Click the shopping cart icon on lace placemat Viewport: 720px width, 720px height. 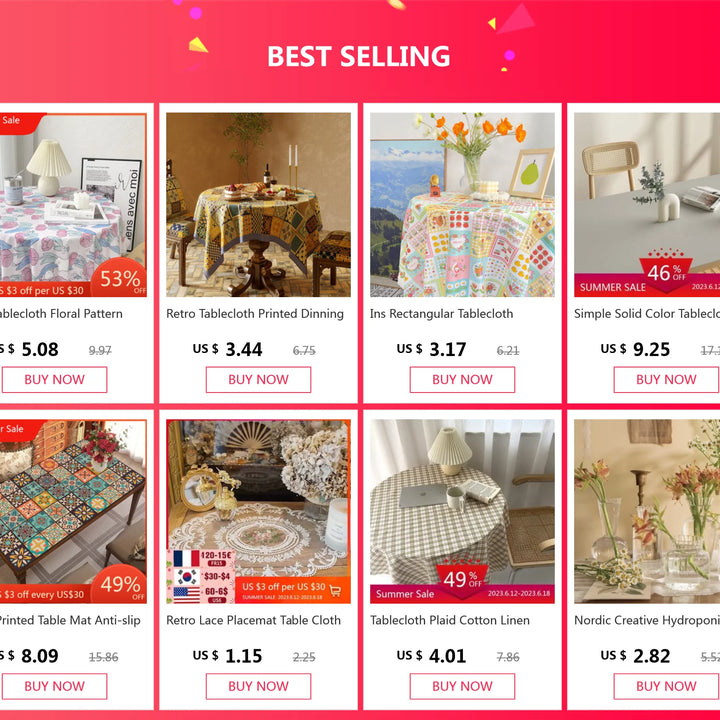pyautogui.click(x=335, y=591)
